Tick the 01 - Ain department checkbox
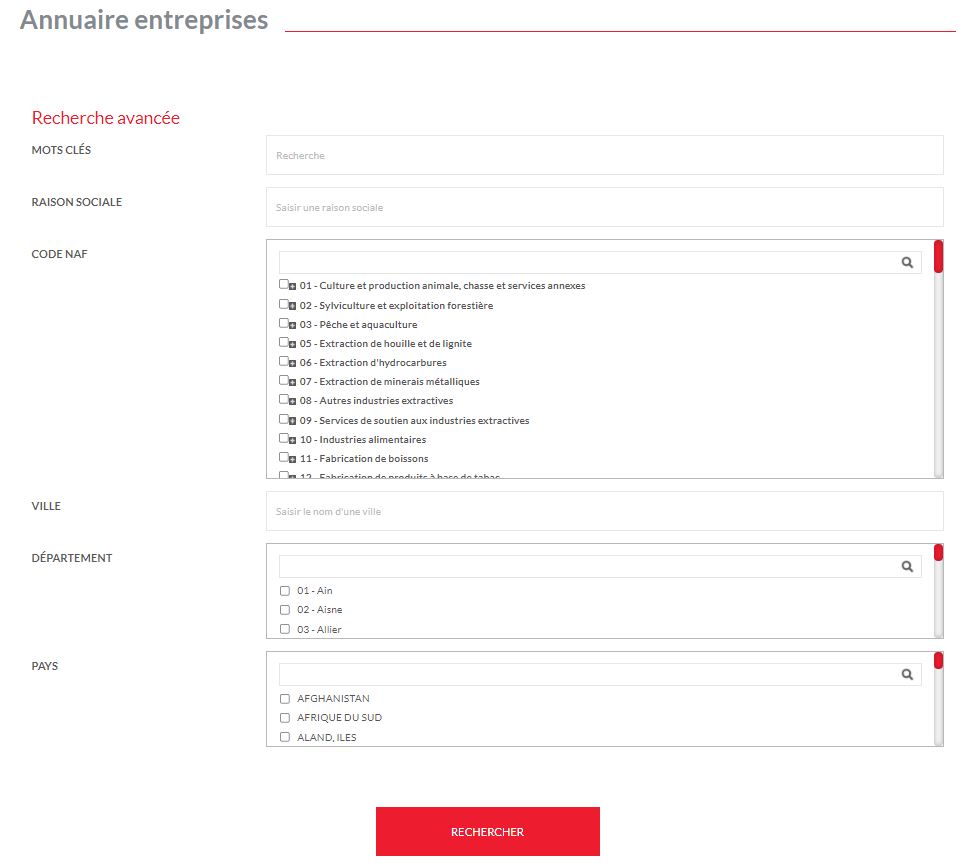The width and height of the screenshot is (964, 865). tap(285, 591)
